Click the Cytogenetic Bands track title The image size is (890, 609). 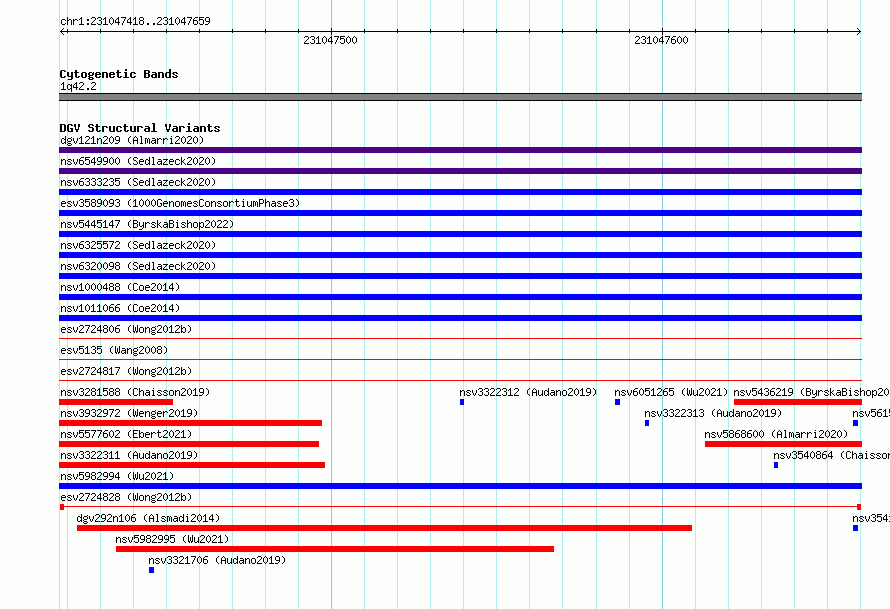pyautogui.click(x=119, y=74)
